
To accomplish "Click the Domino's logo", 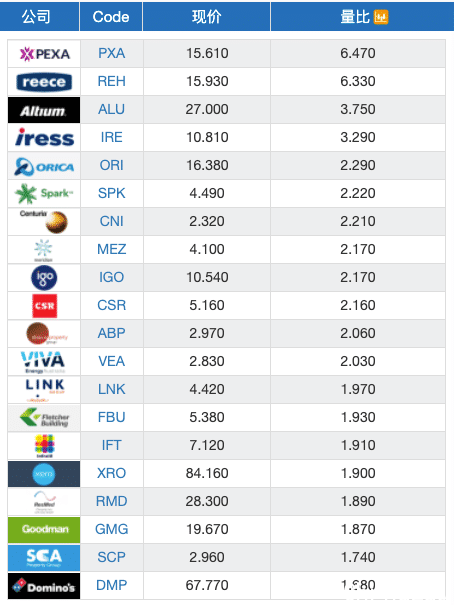I will (x=44, y=586).
